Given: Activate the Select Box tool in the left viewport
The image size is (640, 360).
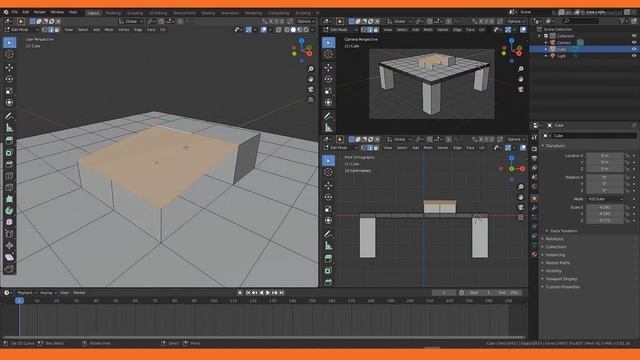Looking at the screenshot, I should coord(9,42).
